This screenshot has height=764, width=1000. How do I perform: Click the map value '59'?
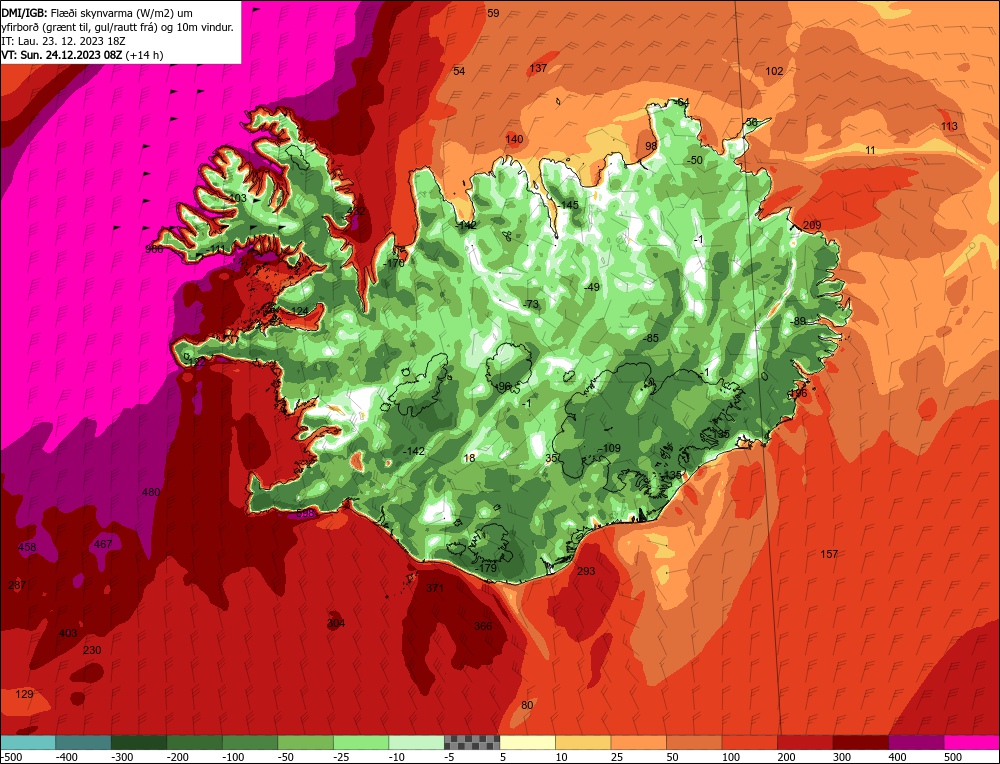point(493,13)
